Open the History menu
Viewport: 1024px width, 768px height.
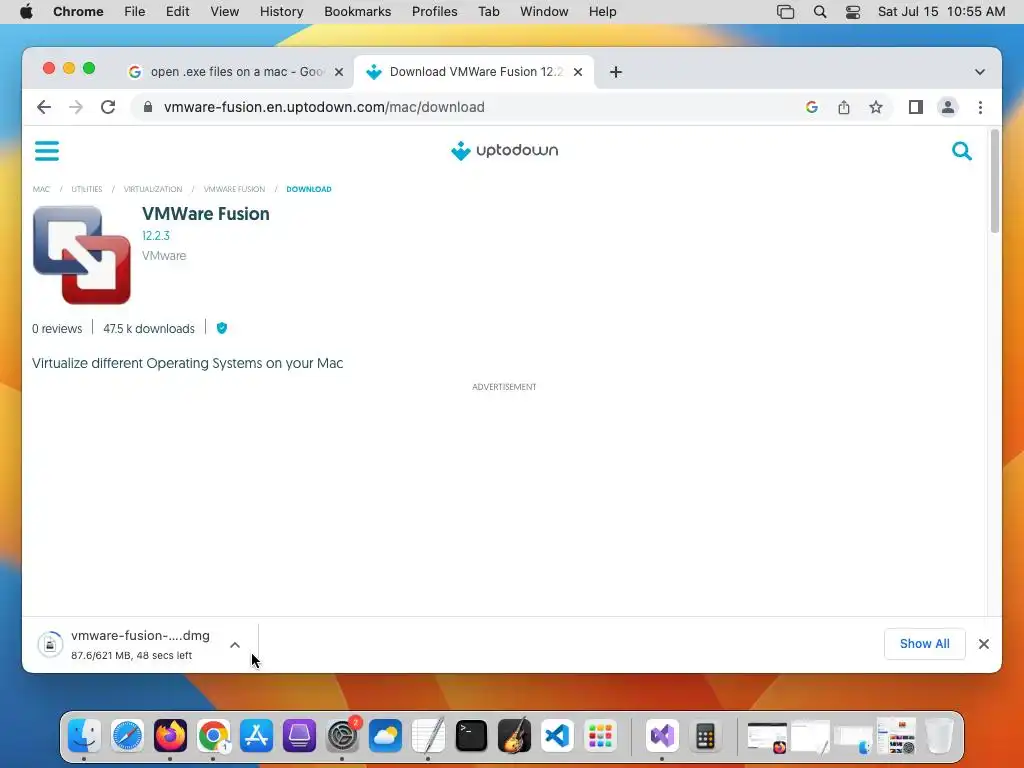click(281, 12)
